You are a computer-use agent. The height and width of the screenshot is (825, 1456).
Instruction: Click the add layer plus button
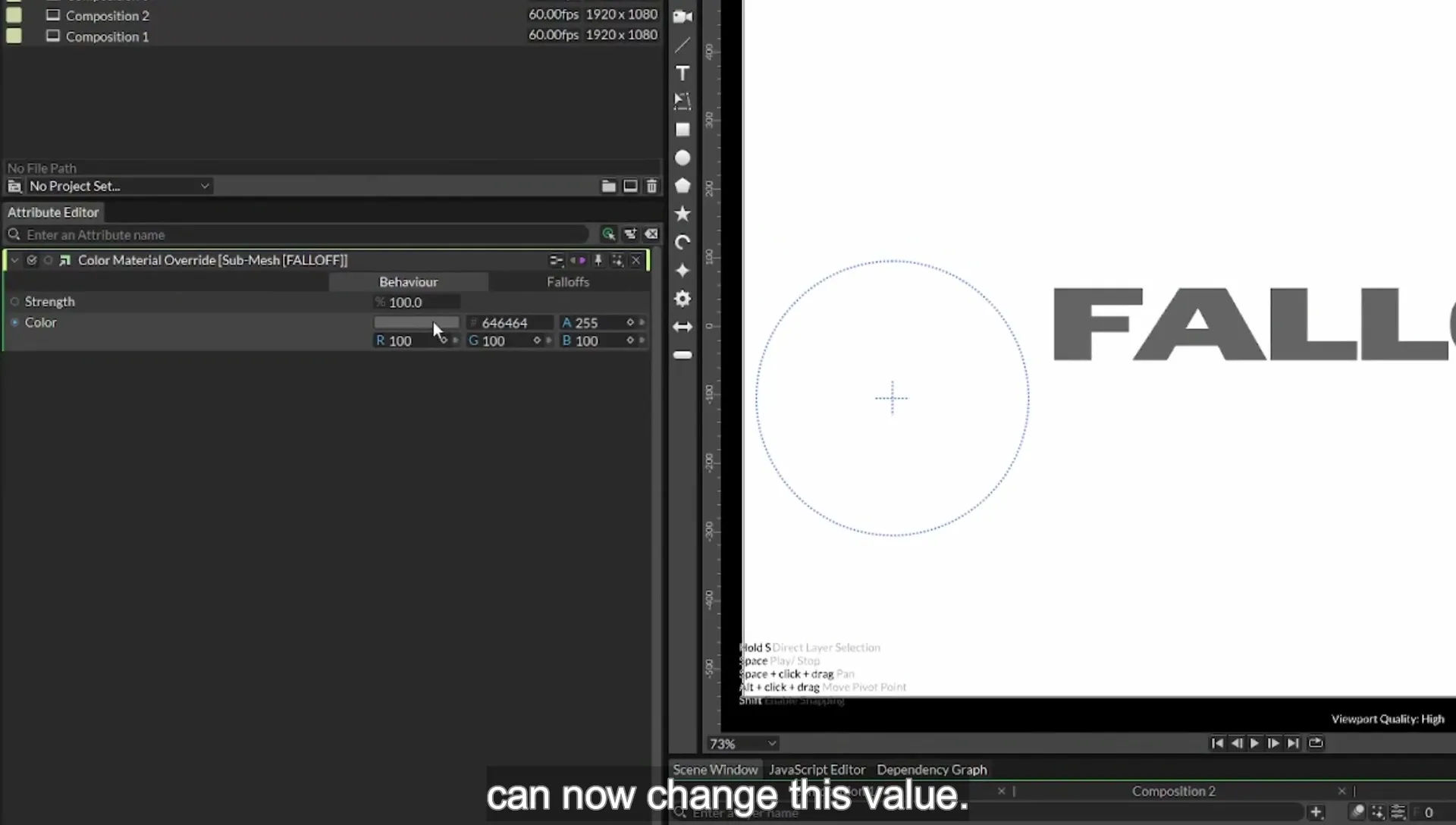(x=1316, y=813)
